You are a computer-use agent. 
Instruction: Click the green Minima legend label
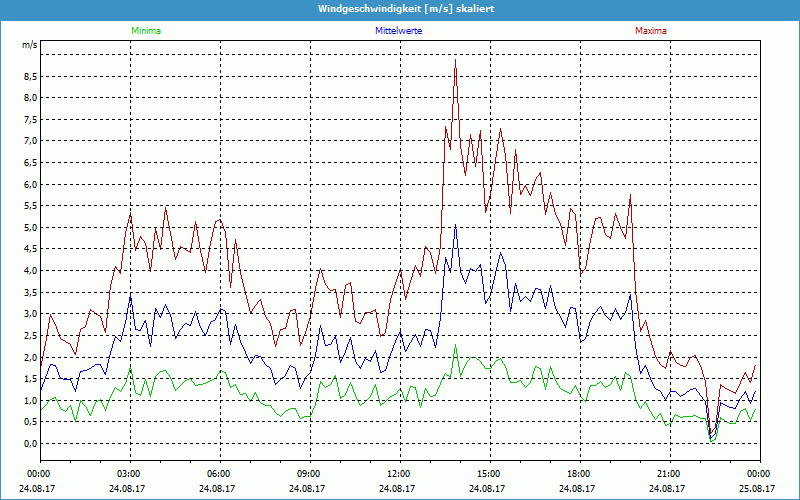point(146,31)
